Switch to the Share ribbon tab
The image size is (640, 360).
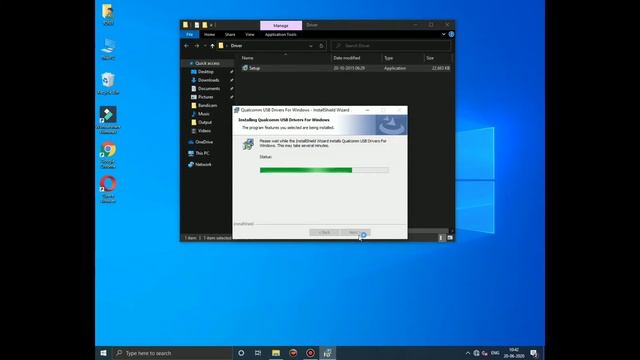[x=230, y=34]
